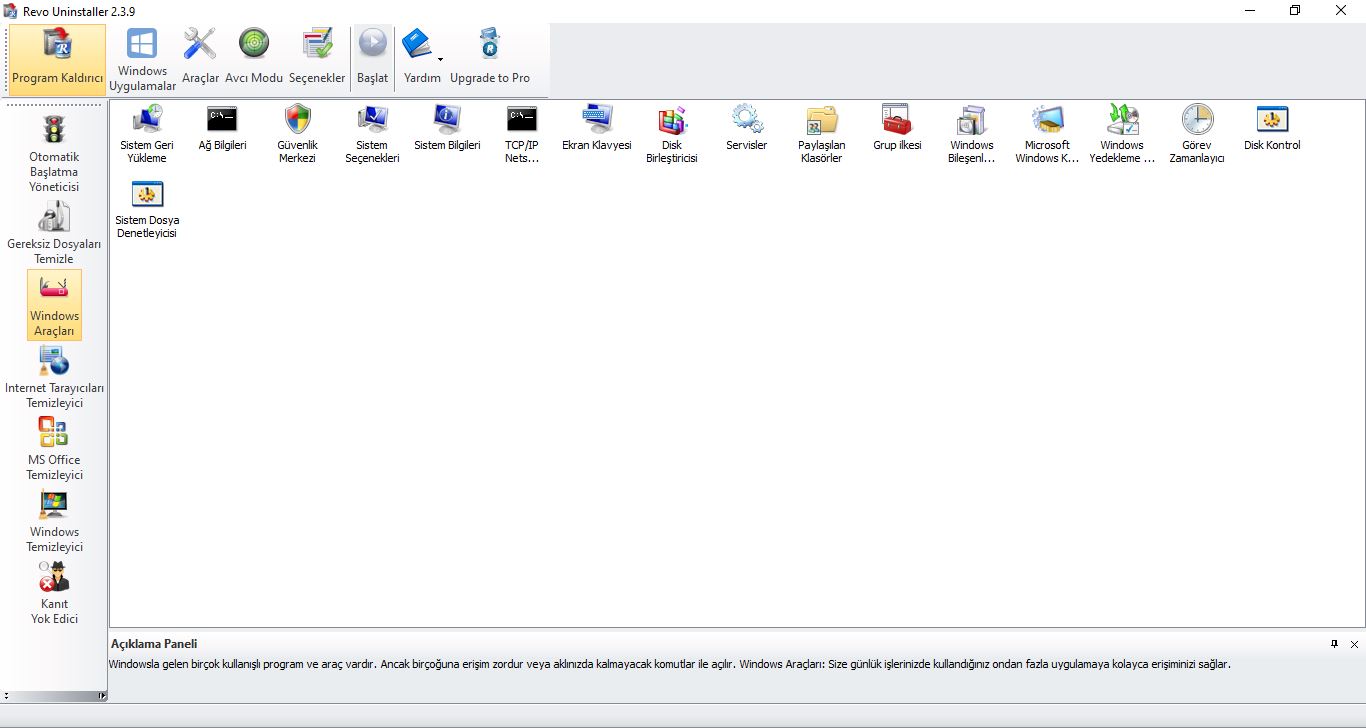The height and width of the screenshot is (728, 1366).
Task: Select the Görev Zamanlayıcı clock icon
Action: [x=1197, y=120]
